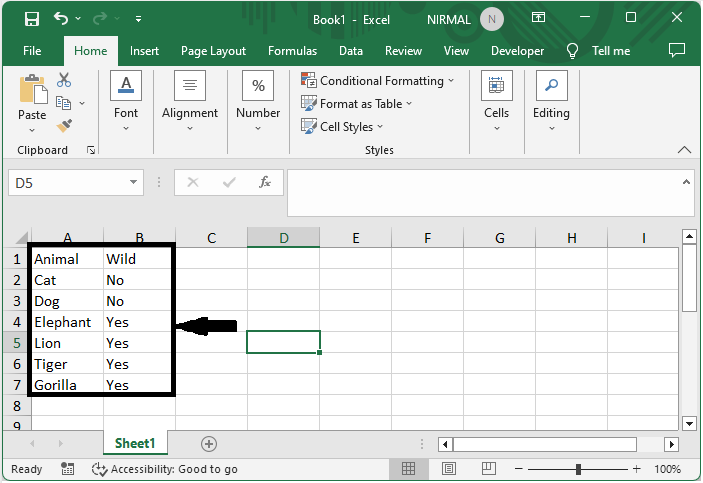The width and height of the screenshot is (703, 483).
Task: Click the Undo arrow icon
Action: [62, 19]
